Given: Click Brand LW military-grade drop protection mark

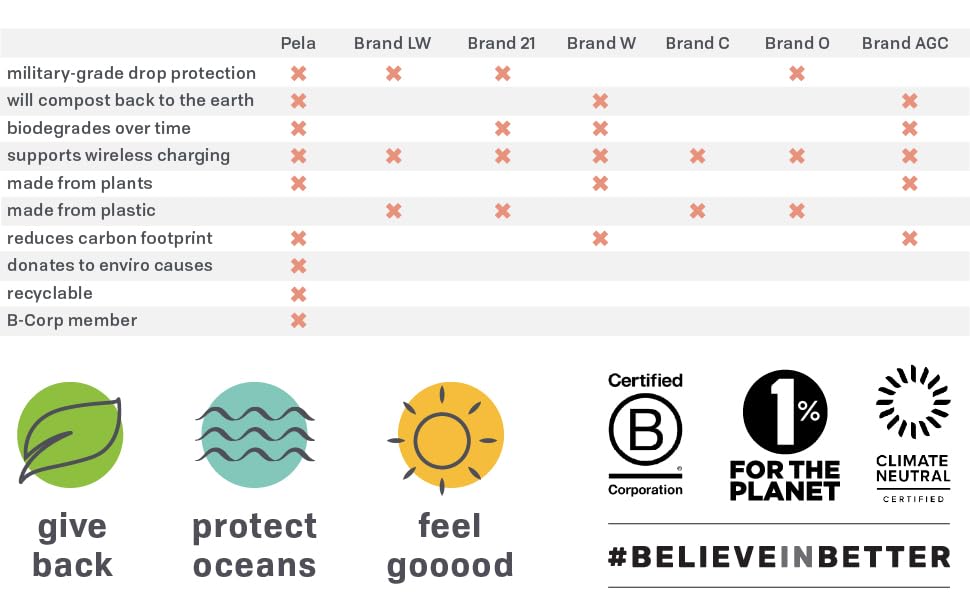Looking at the screenshot, I should pos(394,73).
